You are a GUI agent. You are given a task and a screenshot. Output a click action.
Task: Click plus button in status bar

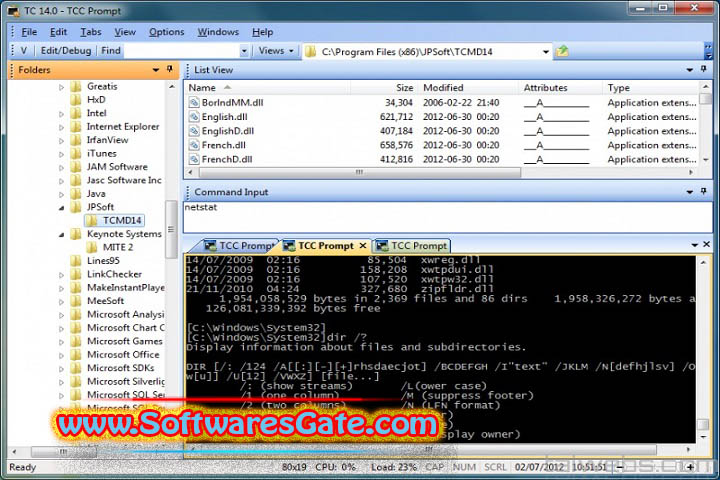pyautogui.click(x=691, y=467)
